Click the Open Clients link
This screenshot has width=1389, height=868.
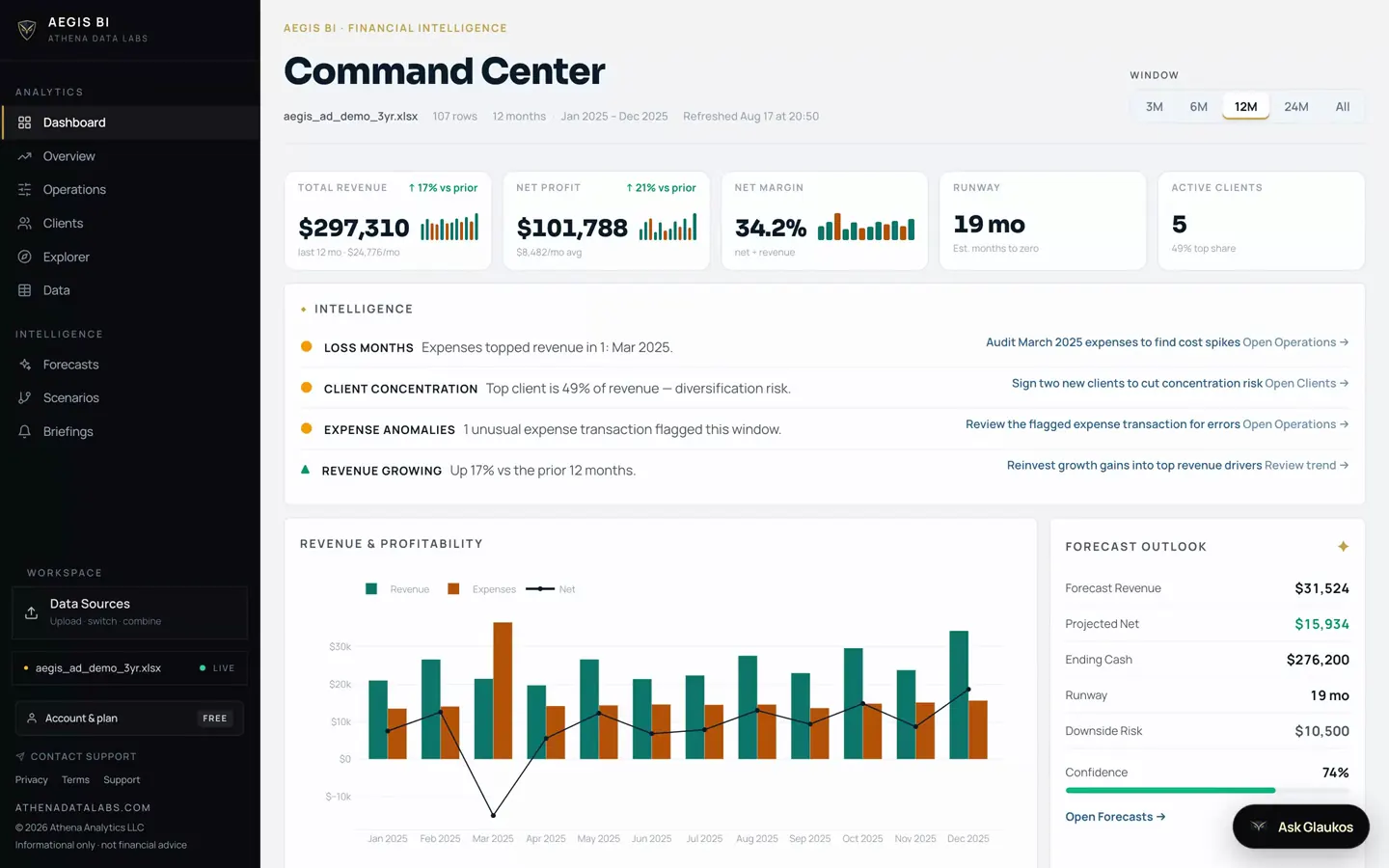(1306, 383)
